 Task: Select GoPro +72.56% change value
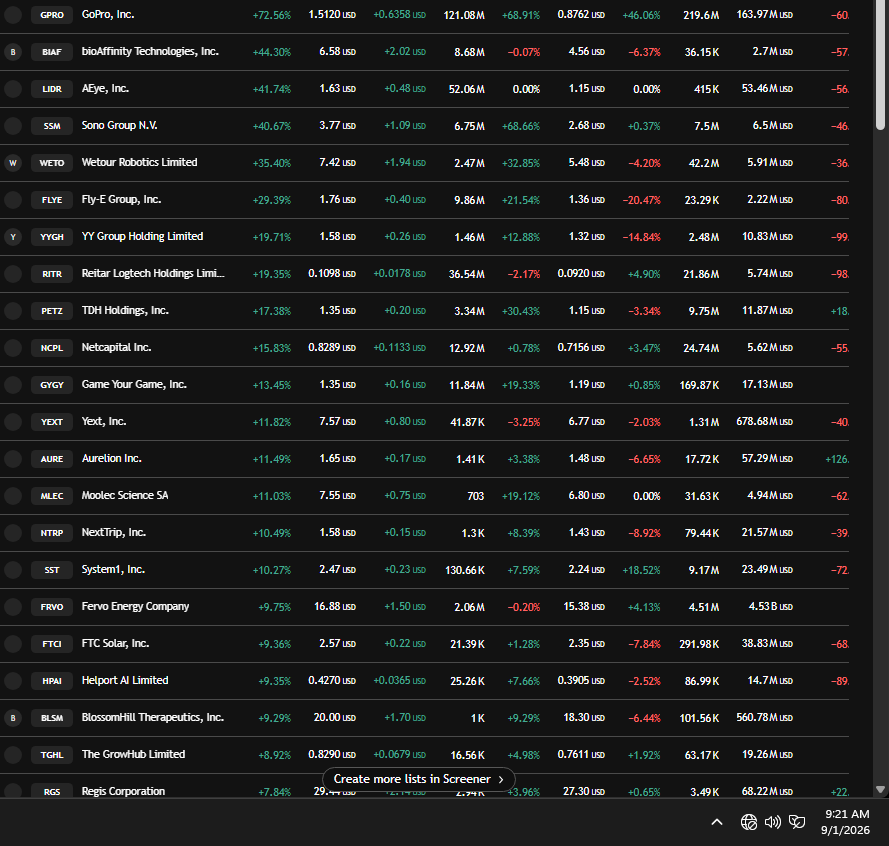pyautogui.click(x=272, y=15)
